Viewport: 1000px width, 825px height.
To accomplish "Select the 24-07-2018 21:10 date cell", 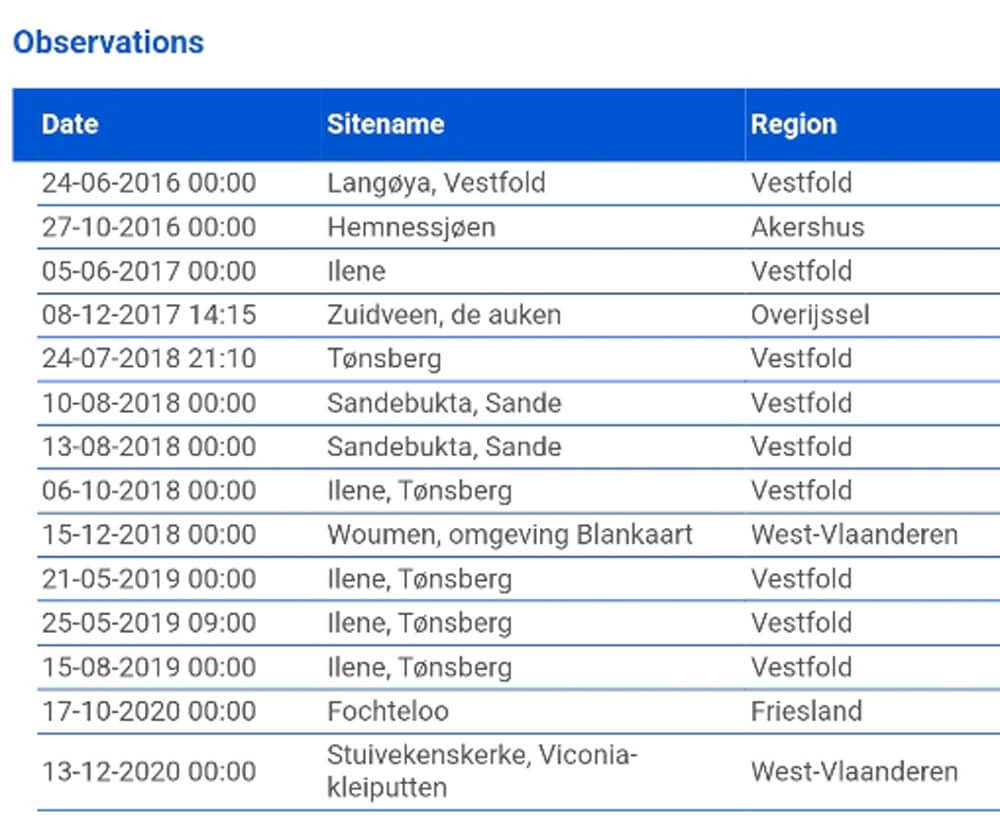I will click(x=149, y=359).
